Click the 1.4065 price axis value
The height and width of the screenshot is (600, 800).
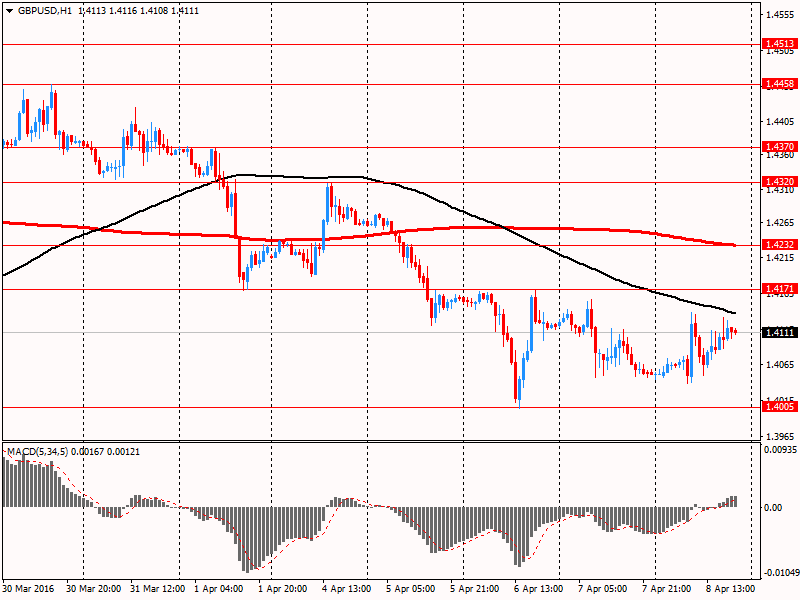(x=780, y=364)
